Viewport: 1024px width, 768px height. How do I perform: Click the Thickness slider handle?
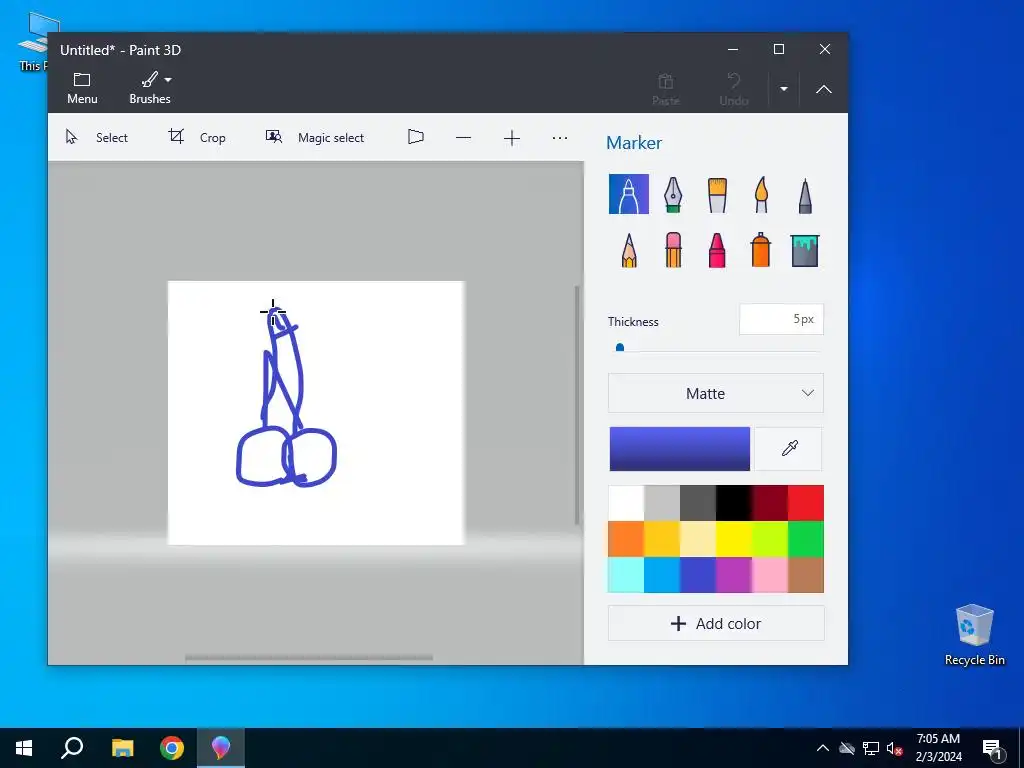(x=620, y=348)
